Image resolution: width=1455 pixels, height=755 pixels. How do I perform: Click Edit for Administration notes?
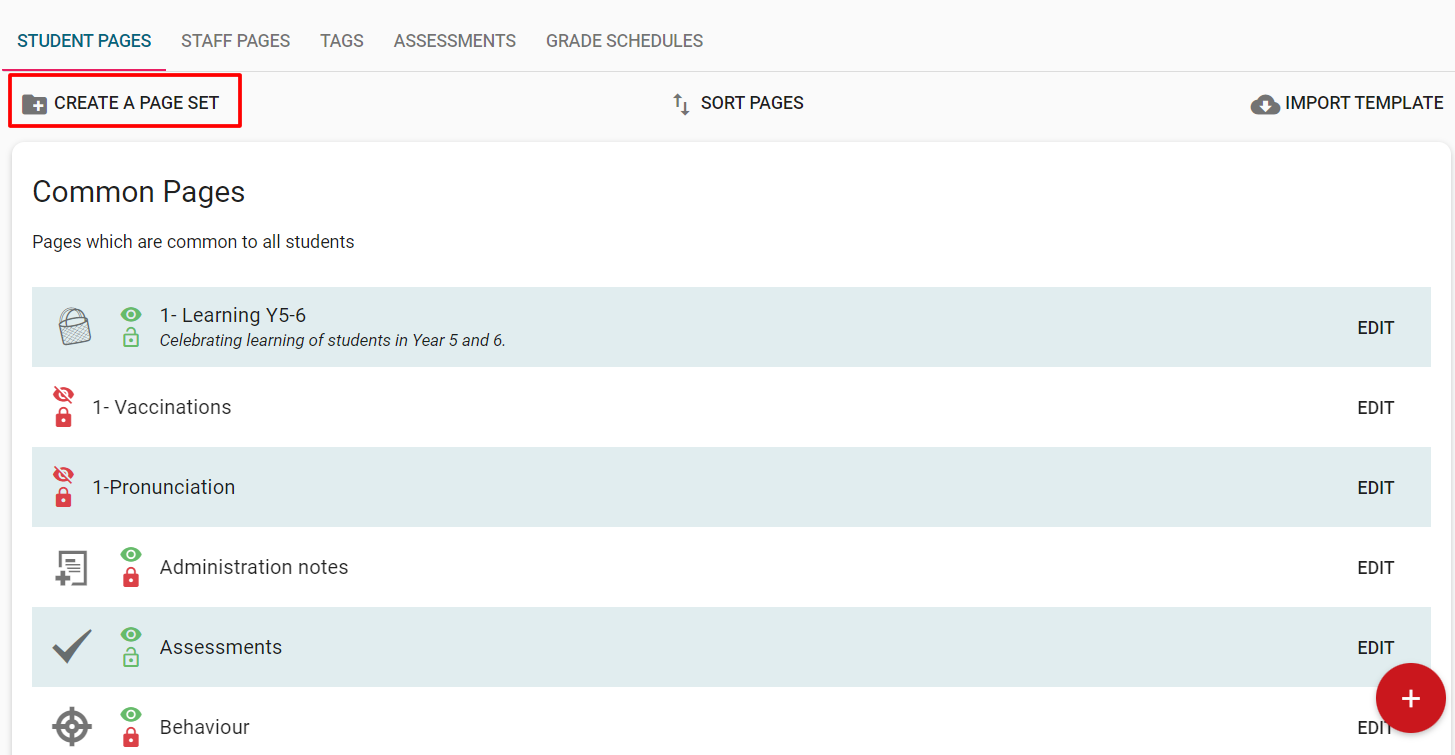click(x=1375, y=568)
